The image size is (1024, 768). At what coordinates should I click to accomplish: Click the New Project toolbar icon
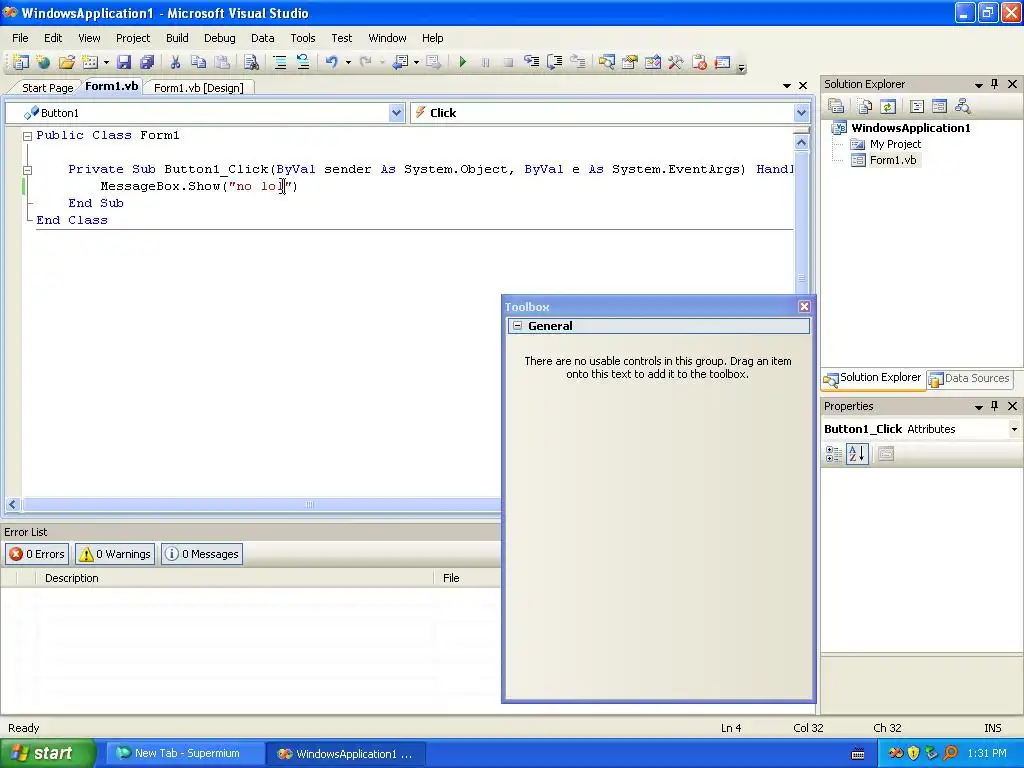tap(20, 62)
